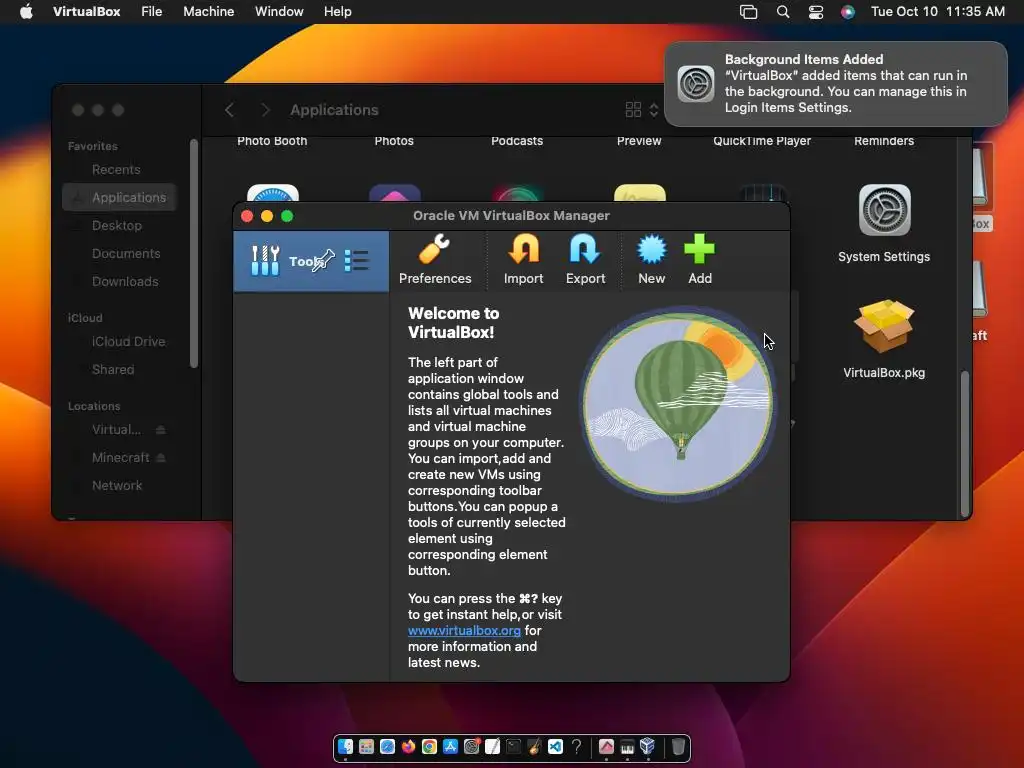Viewport: 1024px width, 768px height.
Task: Select Network in Finder sidebar
Action: [x=117, y=485]
